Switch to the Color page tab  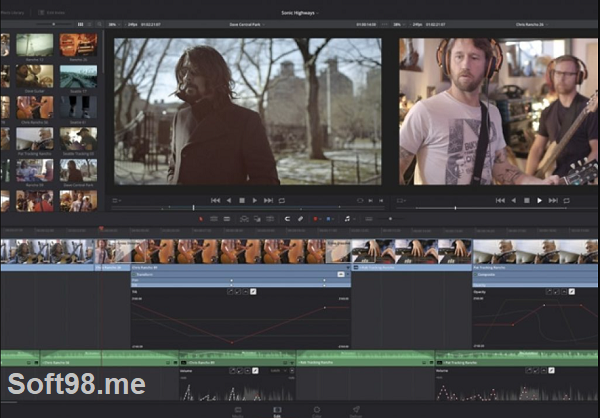point(316,412)
